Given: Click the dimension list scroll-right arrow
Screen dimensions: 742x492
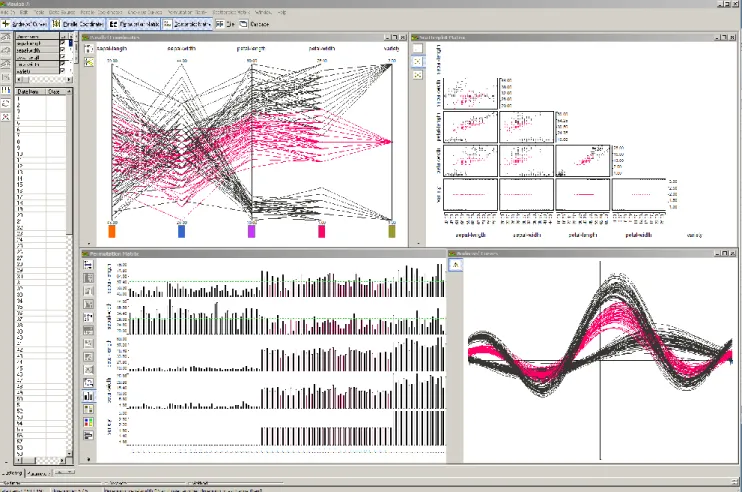Looking at the screenshot, I should pos(69,79).
